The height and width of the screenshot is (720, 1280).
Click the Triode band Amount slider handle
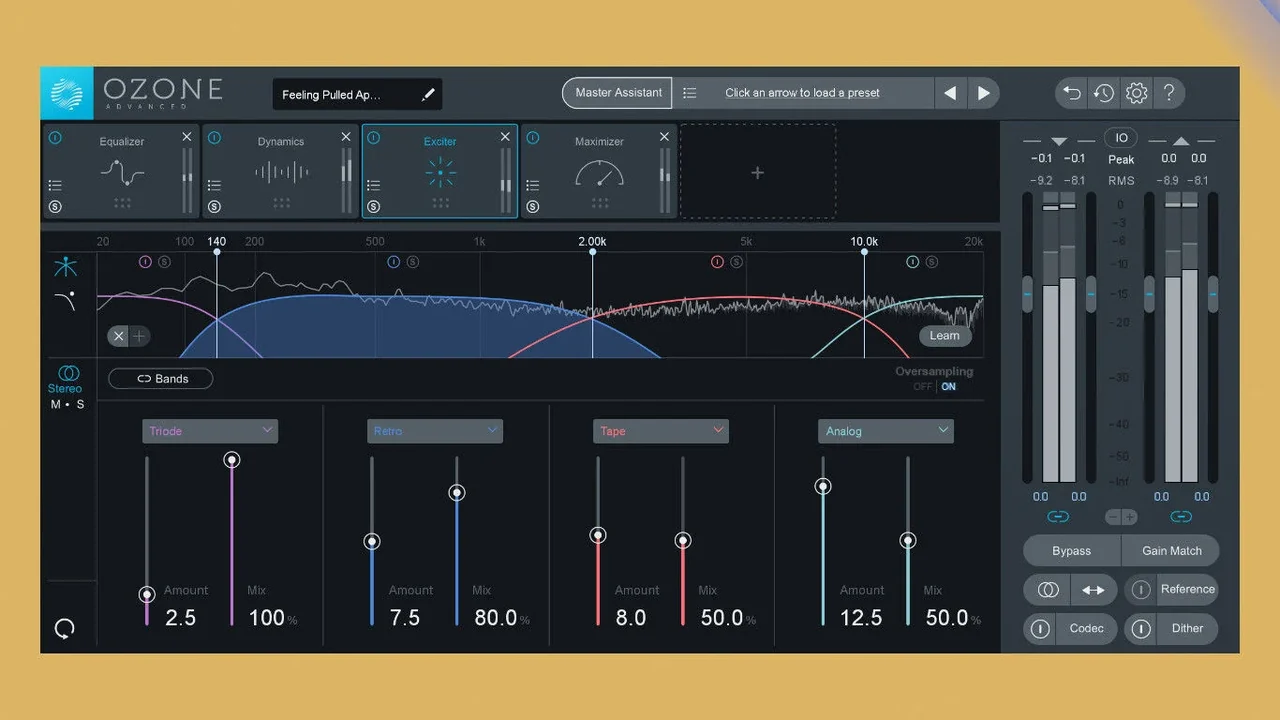[147, 594]
